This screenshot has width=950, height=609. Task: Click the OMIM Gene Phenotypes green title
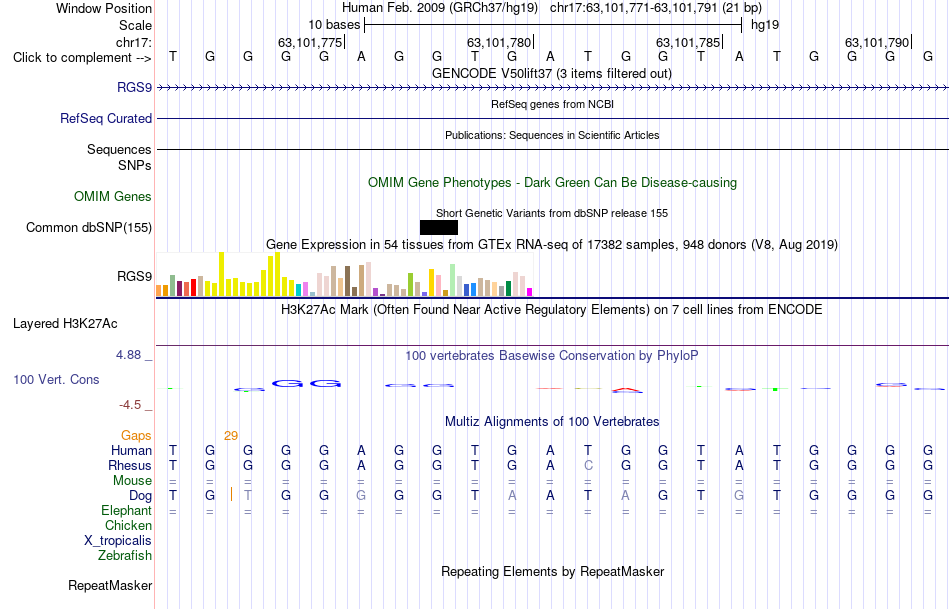(x=553, y=182)
